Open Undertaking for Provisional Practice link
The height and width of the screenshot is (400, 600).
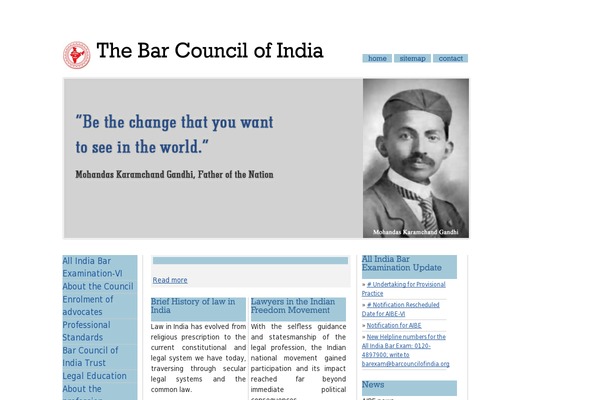404,289
